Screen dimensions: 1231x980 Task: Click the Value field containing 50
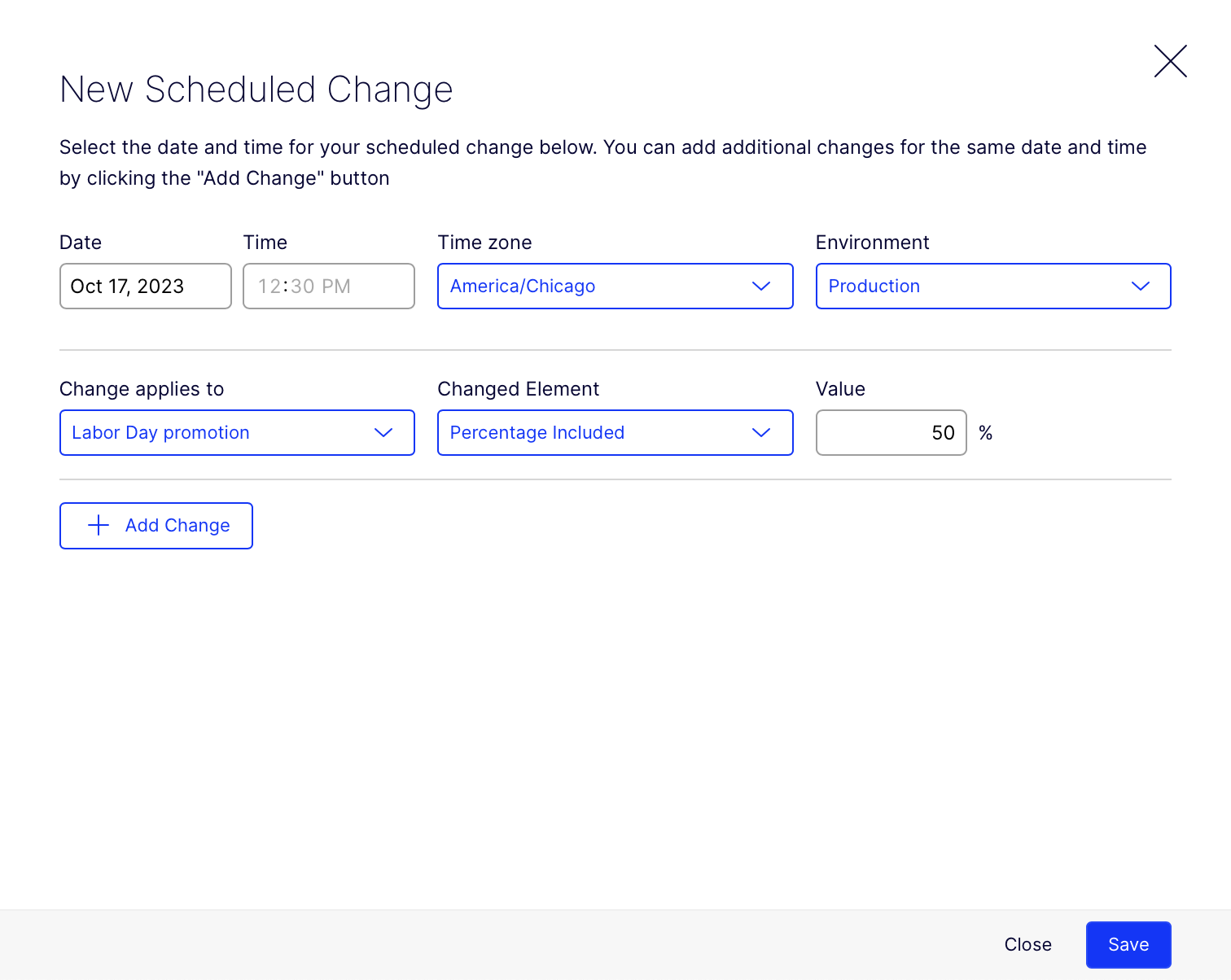[x=891, y=432]
